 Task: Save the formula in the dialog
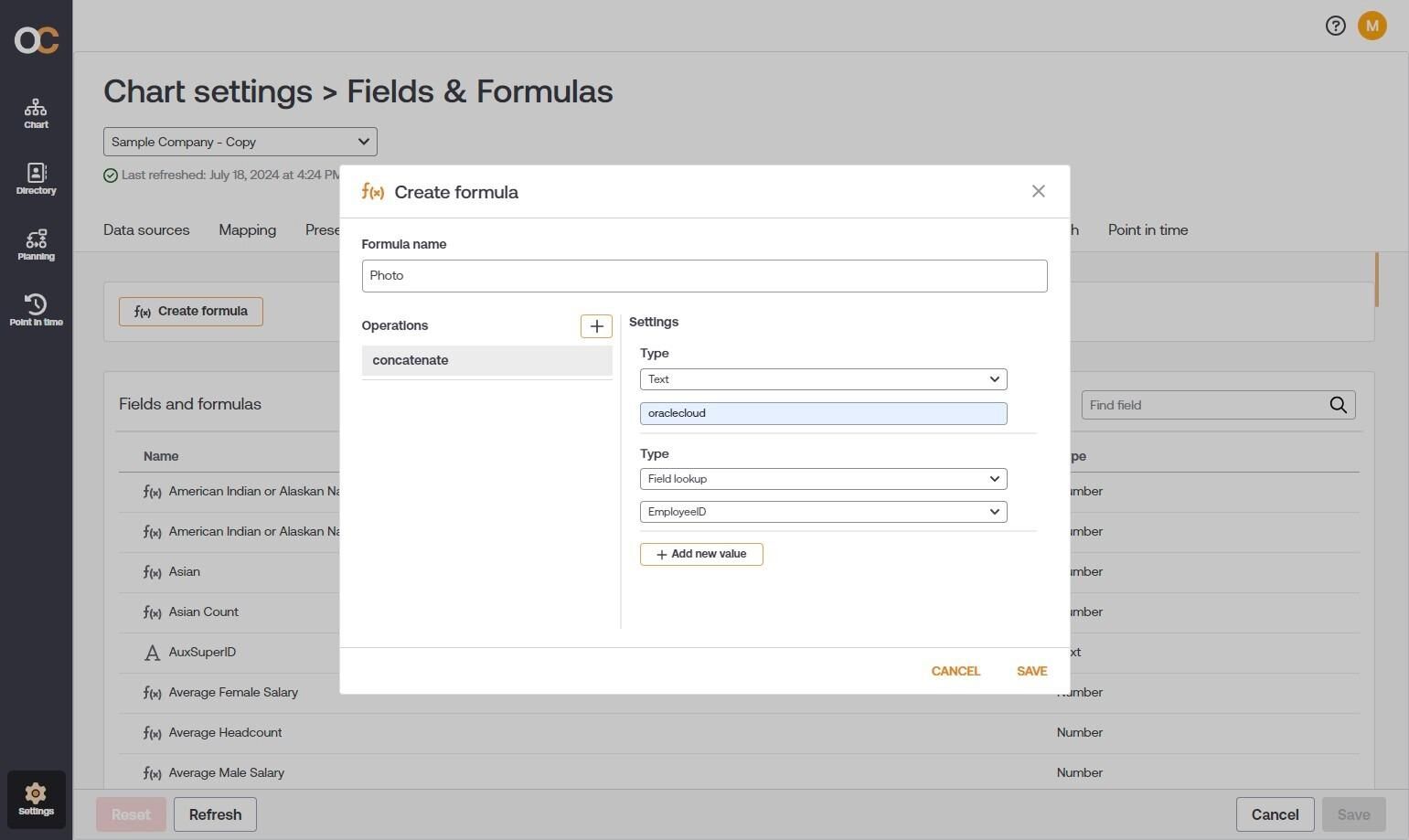coord(1031,671)
